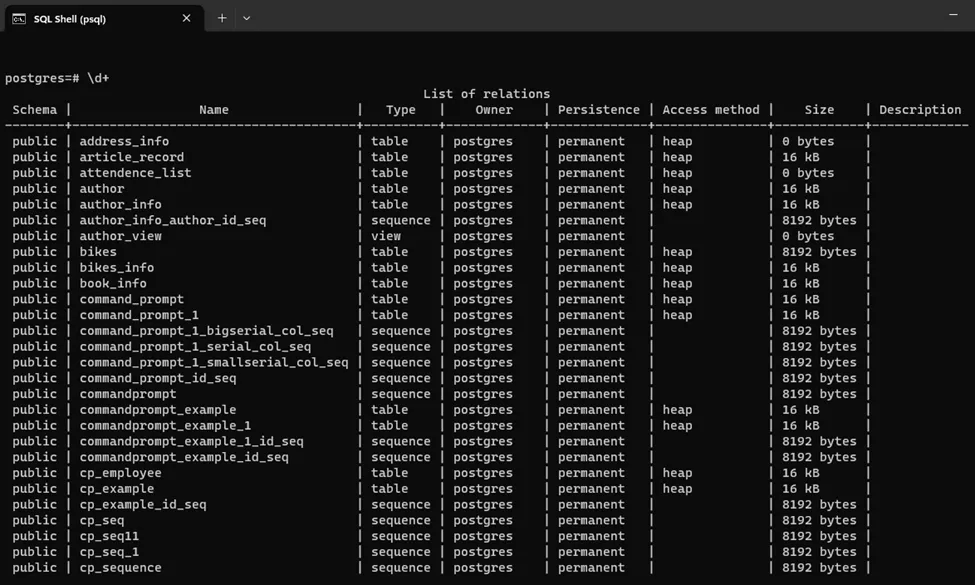Viewport: 975px width, 585px height.
Task: Click the 'List of relations' heading text
Action: pyautogui.click(x=486, y=94)
